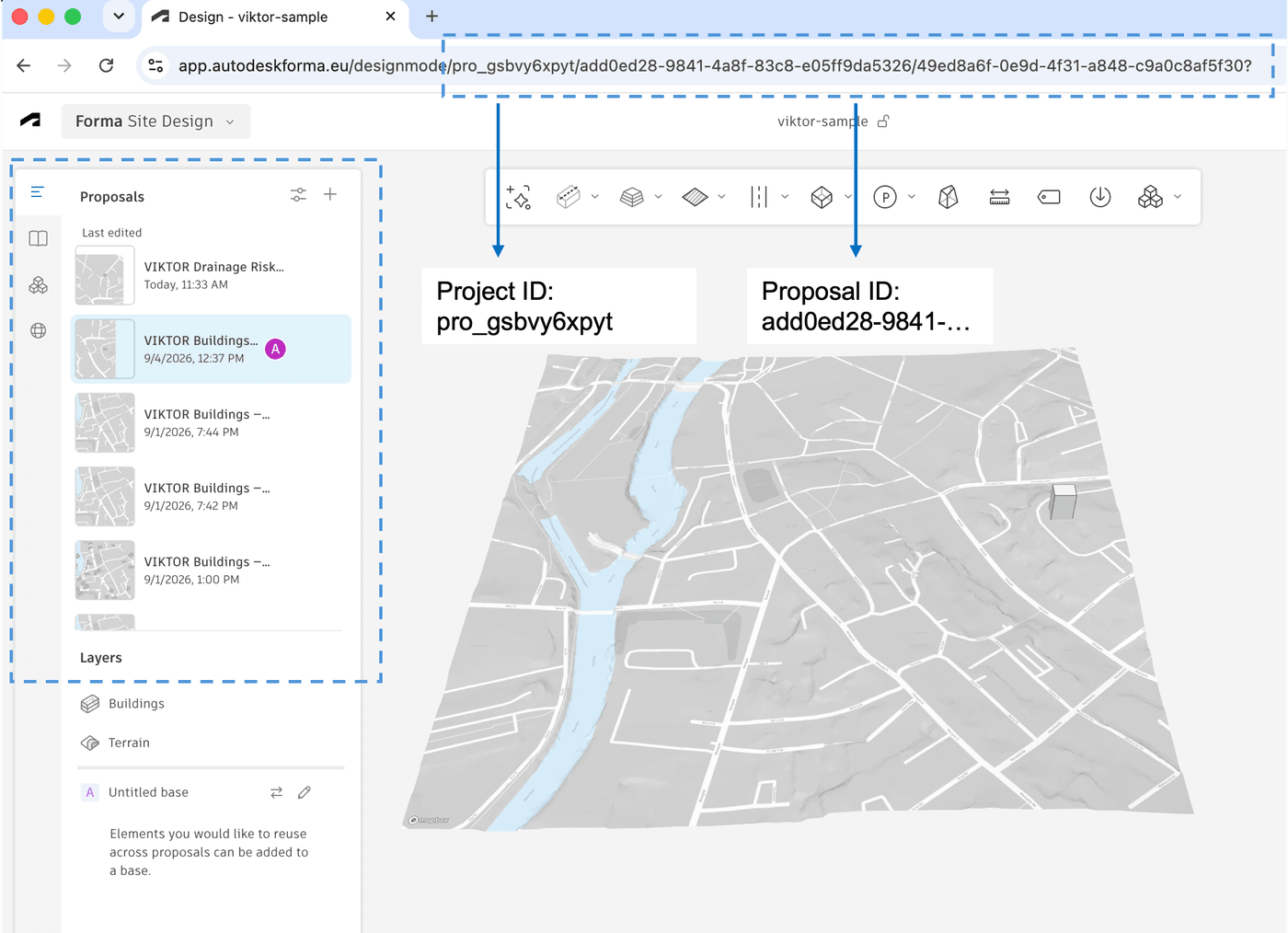Image resolution: width=1288 pixels, height=933 pixels.
Task: Open the browser tab list chevron
Action: point(119,17)
